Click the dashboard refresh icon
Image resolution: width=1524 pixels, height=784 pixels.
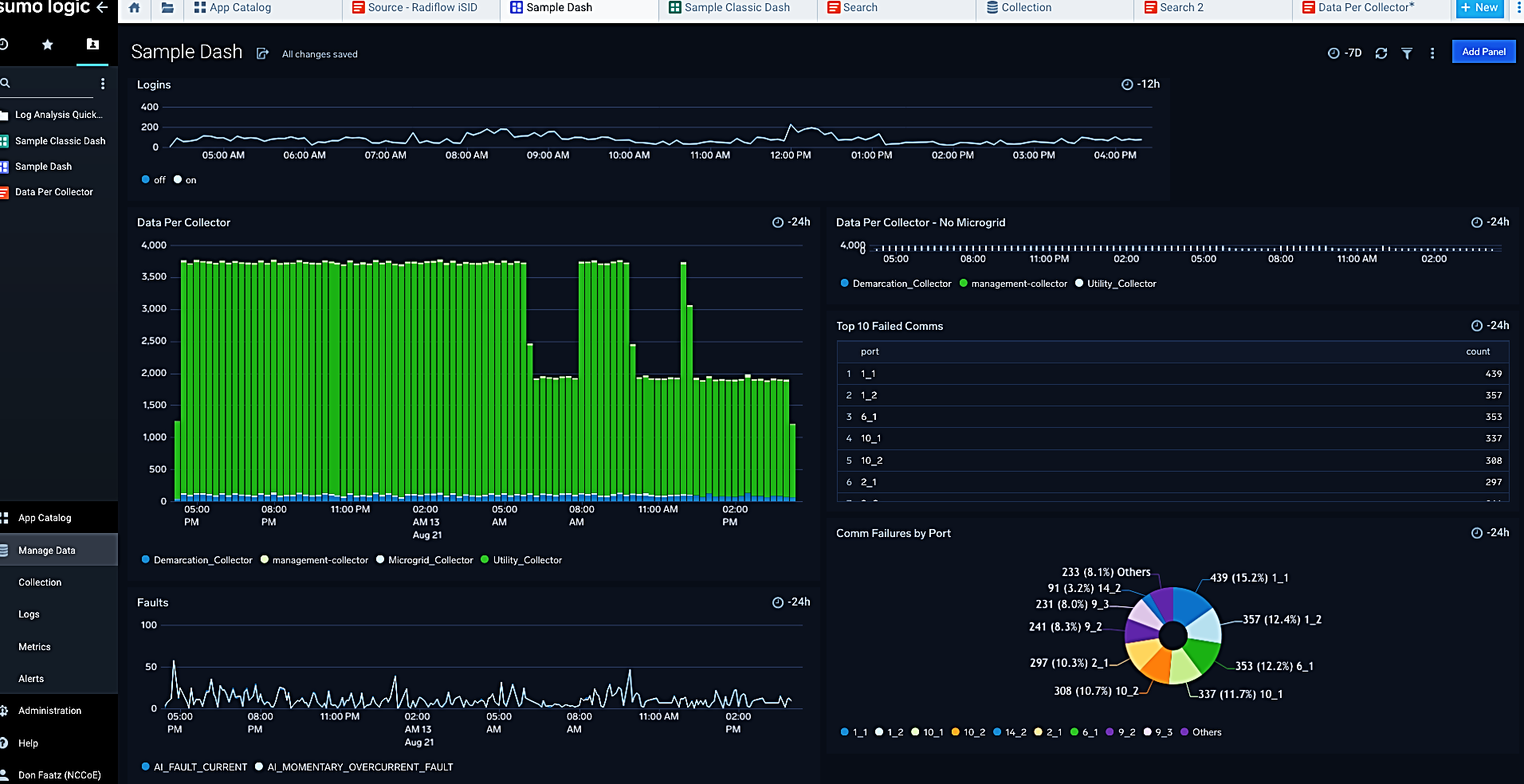[1381, 53]
